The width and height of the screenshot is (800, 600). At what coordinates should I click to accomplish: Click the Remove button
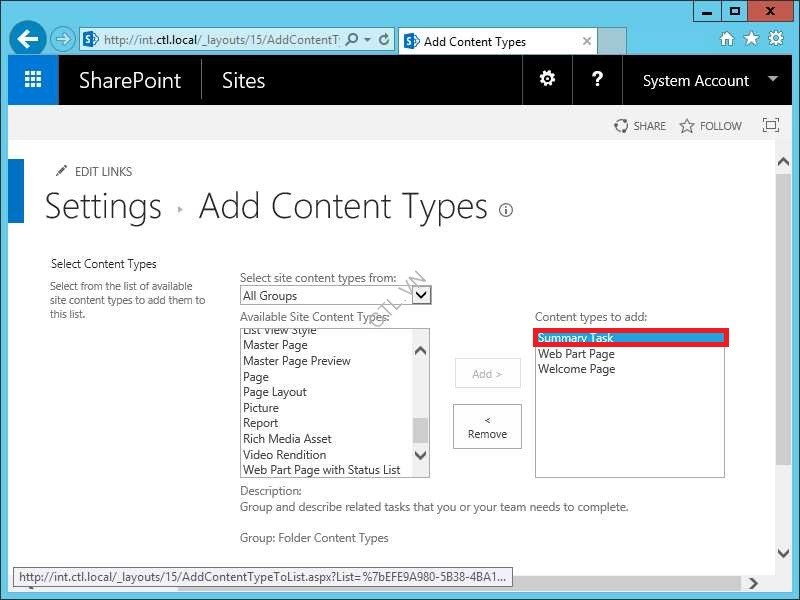487,427
